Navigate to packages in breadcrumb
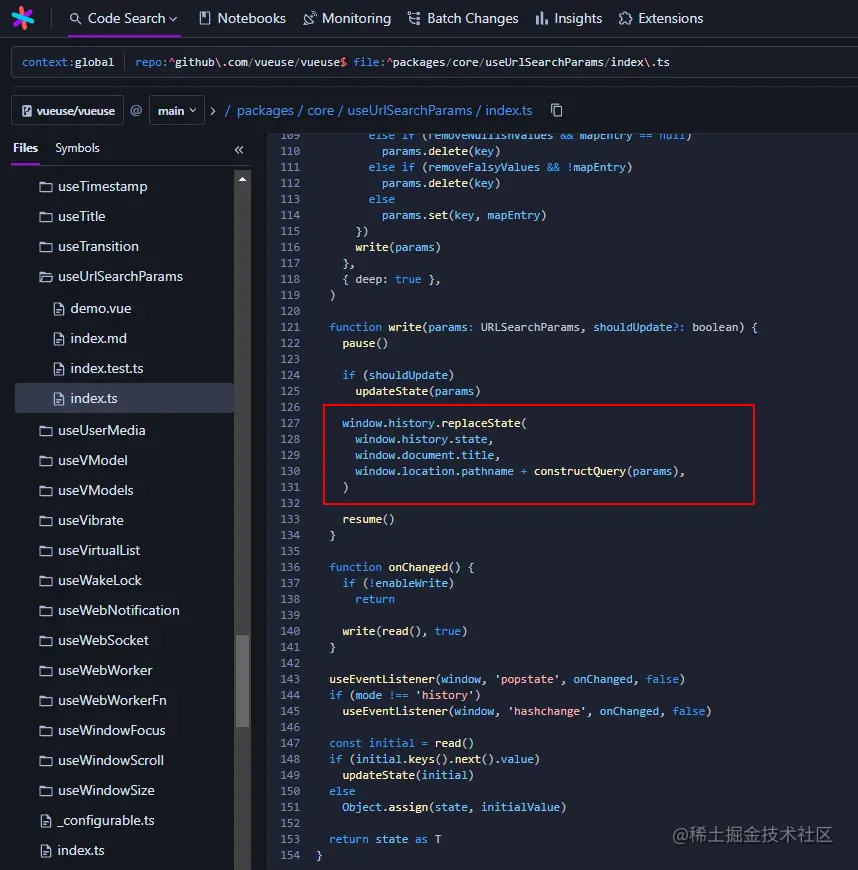 (265, 110)
